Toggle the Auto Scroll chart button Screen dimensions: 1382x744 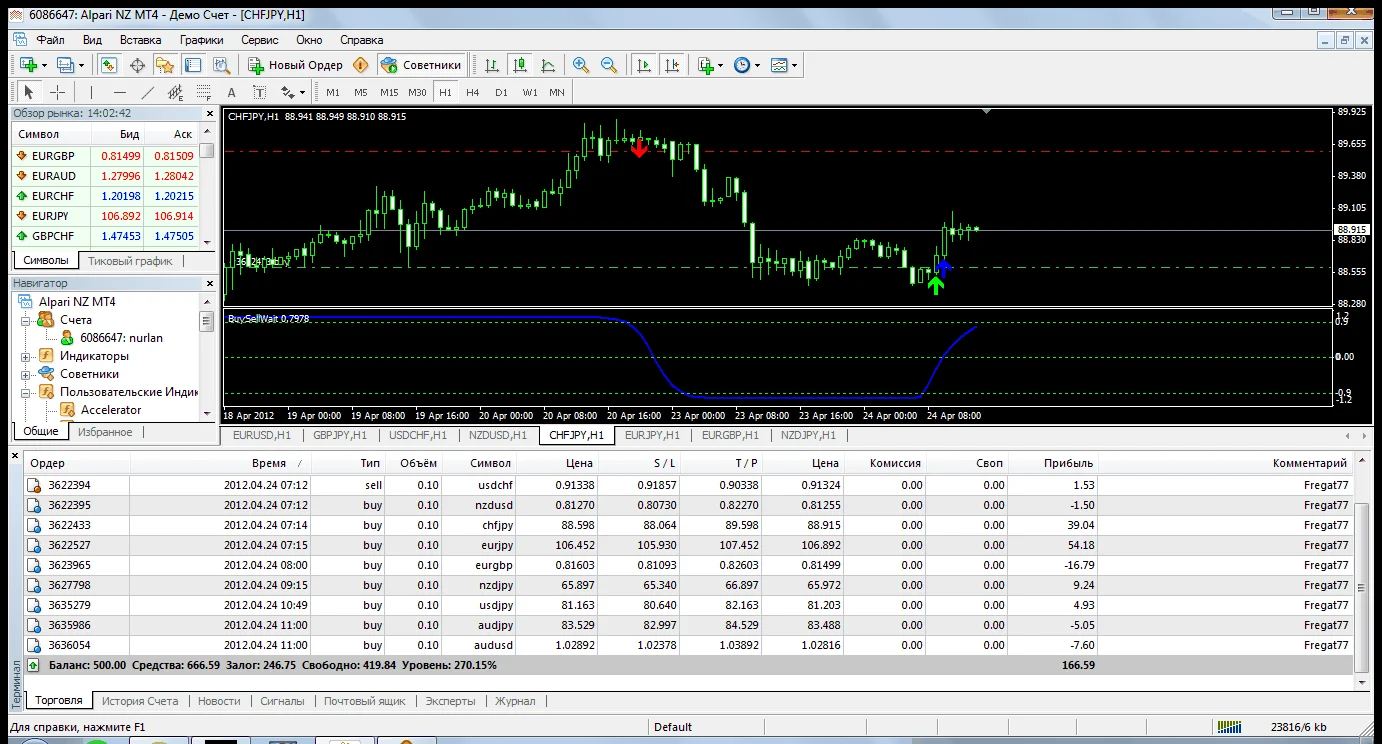643,65
